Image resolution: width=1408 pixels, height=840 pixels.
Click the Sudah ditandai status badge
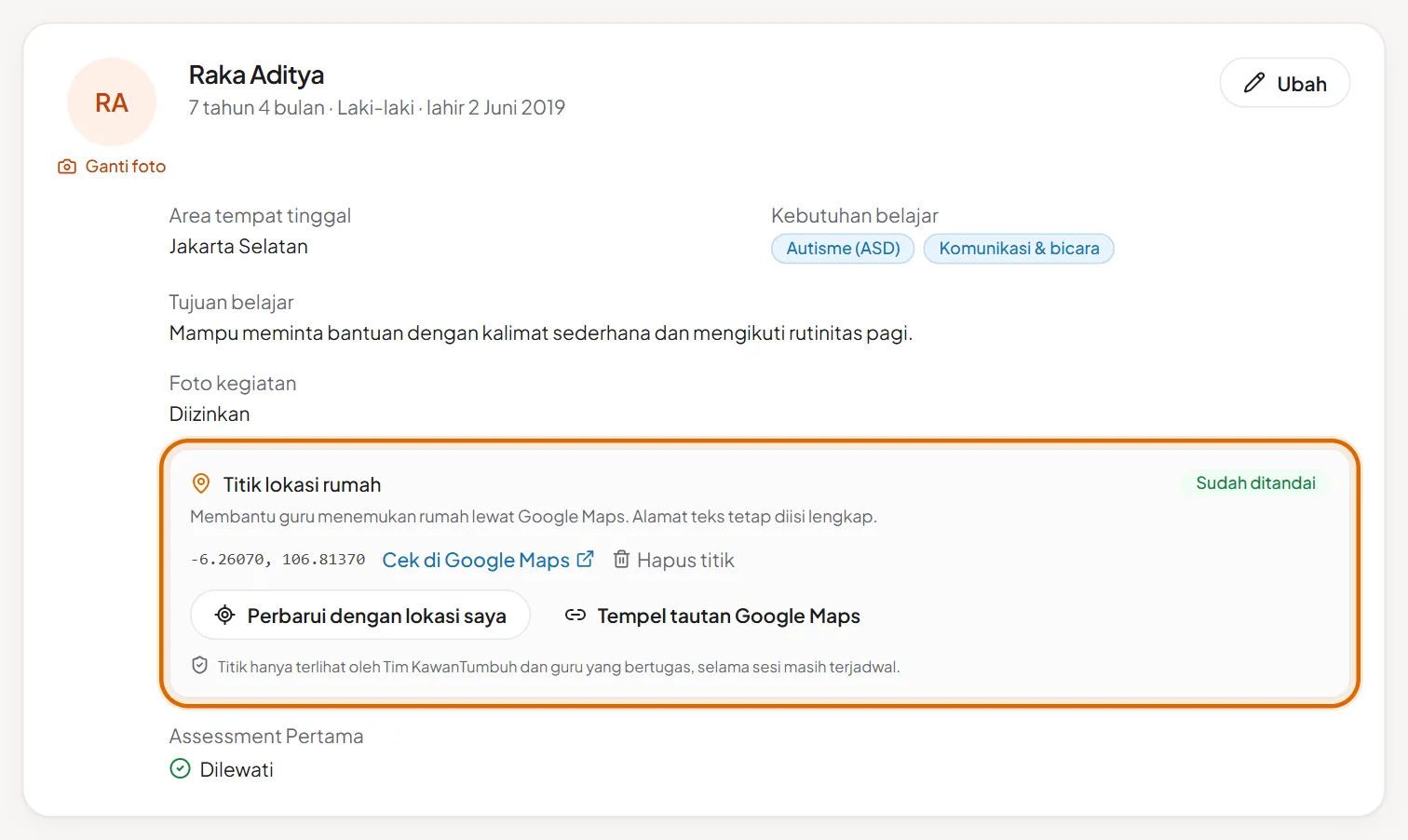click(1255, 482)
